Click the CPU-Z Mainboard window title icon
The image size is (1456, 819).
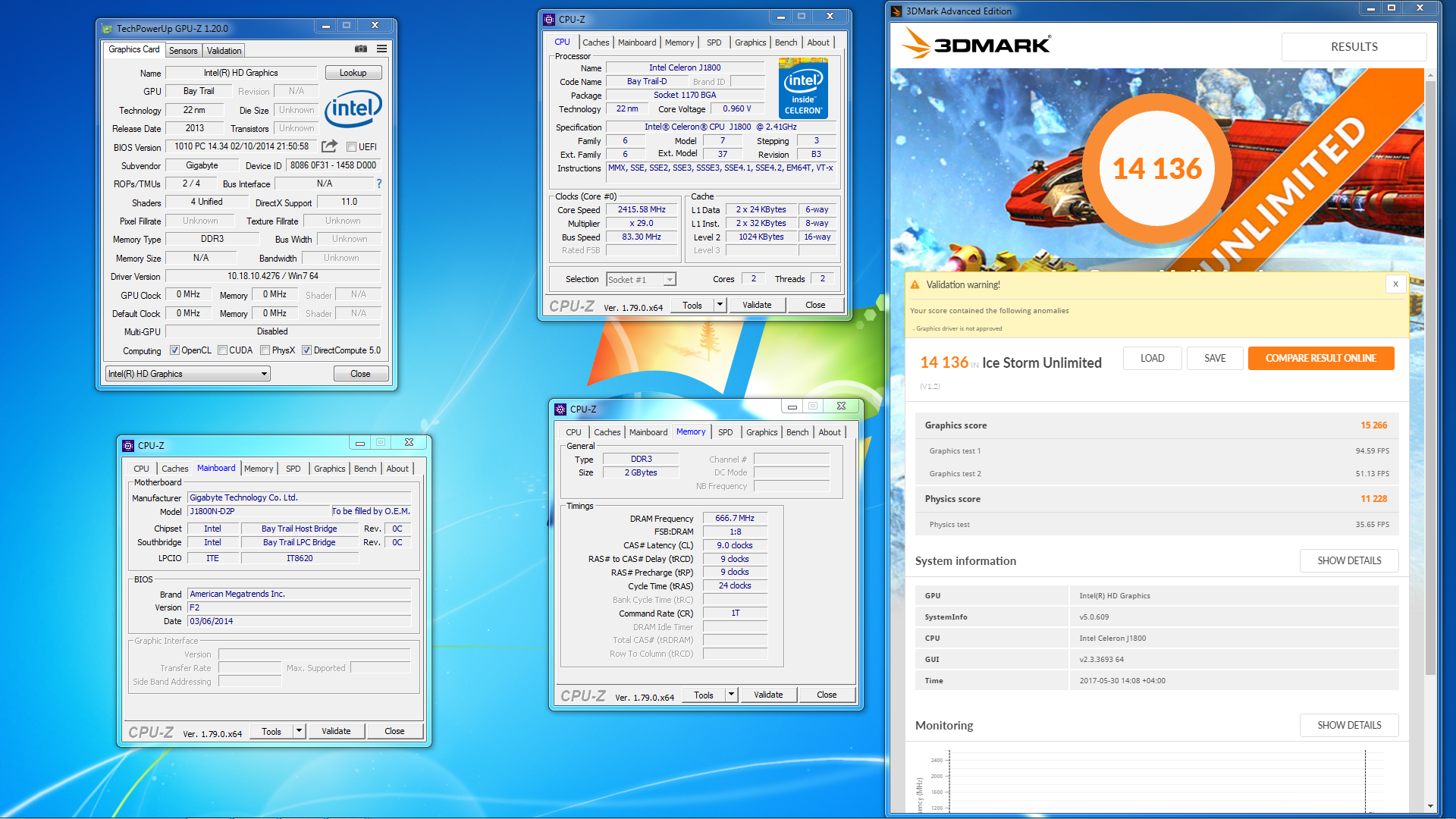click(x=128, y=445)
